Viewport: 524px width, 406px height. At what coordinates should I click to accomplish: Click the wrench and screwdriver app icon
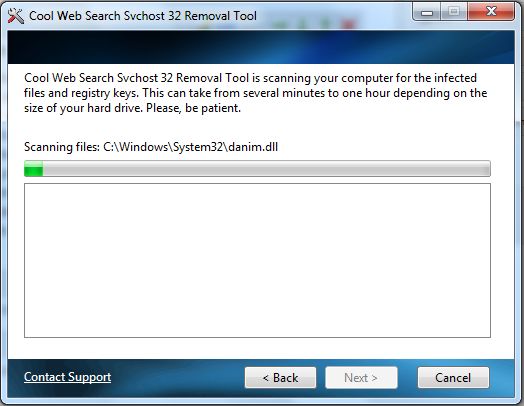point(16,16)
